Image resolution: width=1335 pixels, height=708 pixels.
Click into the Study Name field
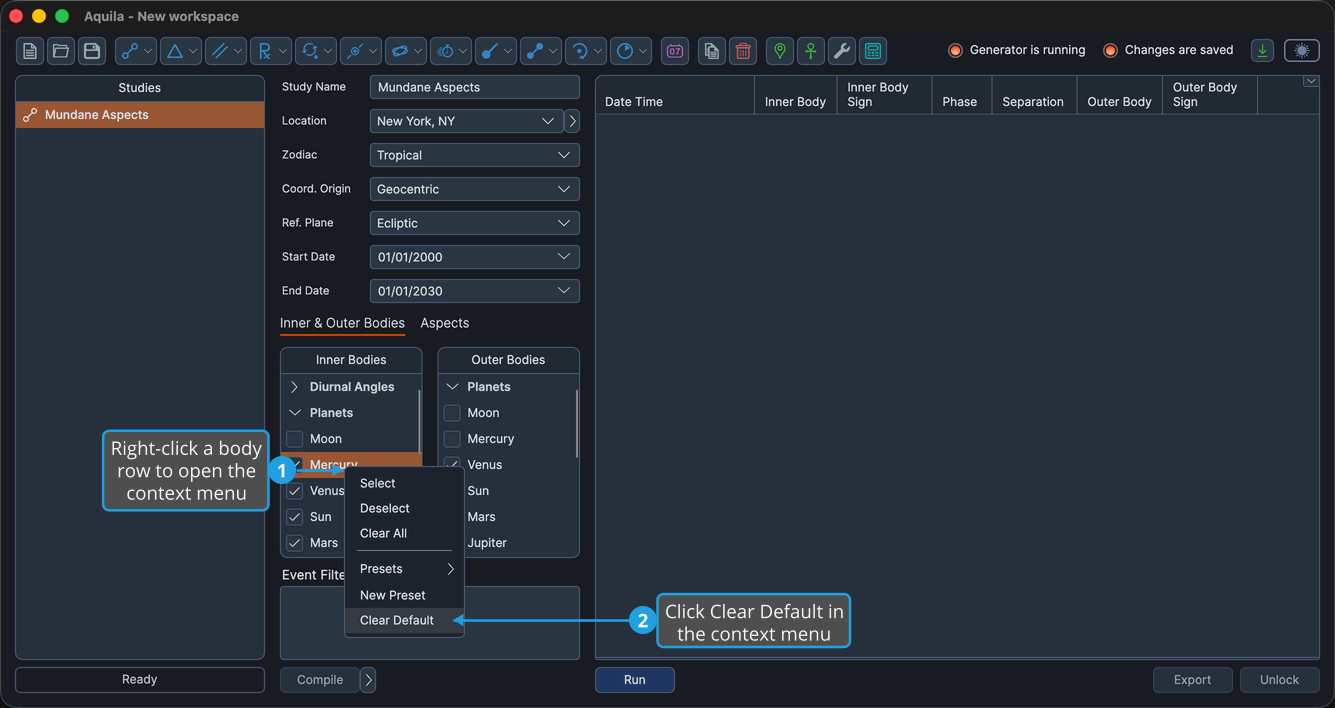point(475,87)
